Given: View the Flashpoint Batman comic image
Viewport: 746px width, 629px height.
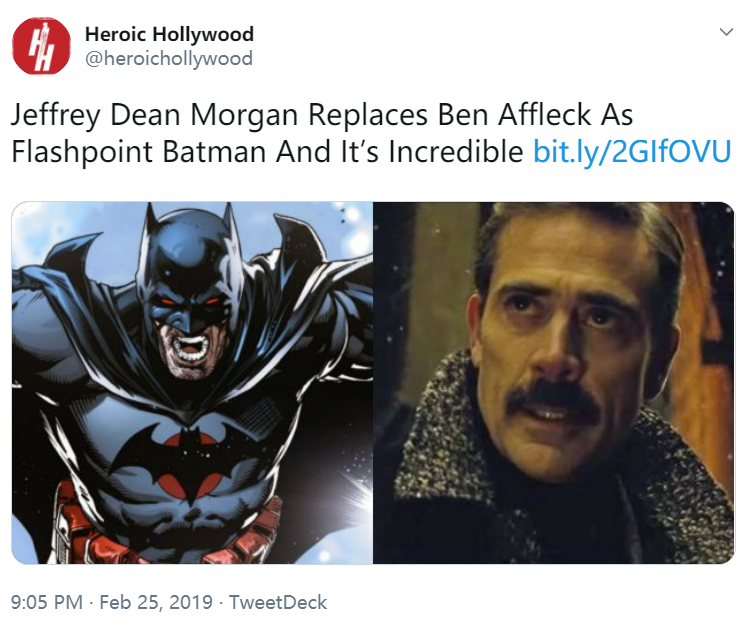Looking at the screenshot, I should (x=192, y=383).
